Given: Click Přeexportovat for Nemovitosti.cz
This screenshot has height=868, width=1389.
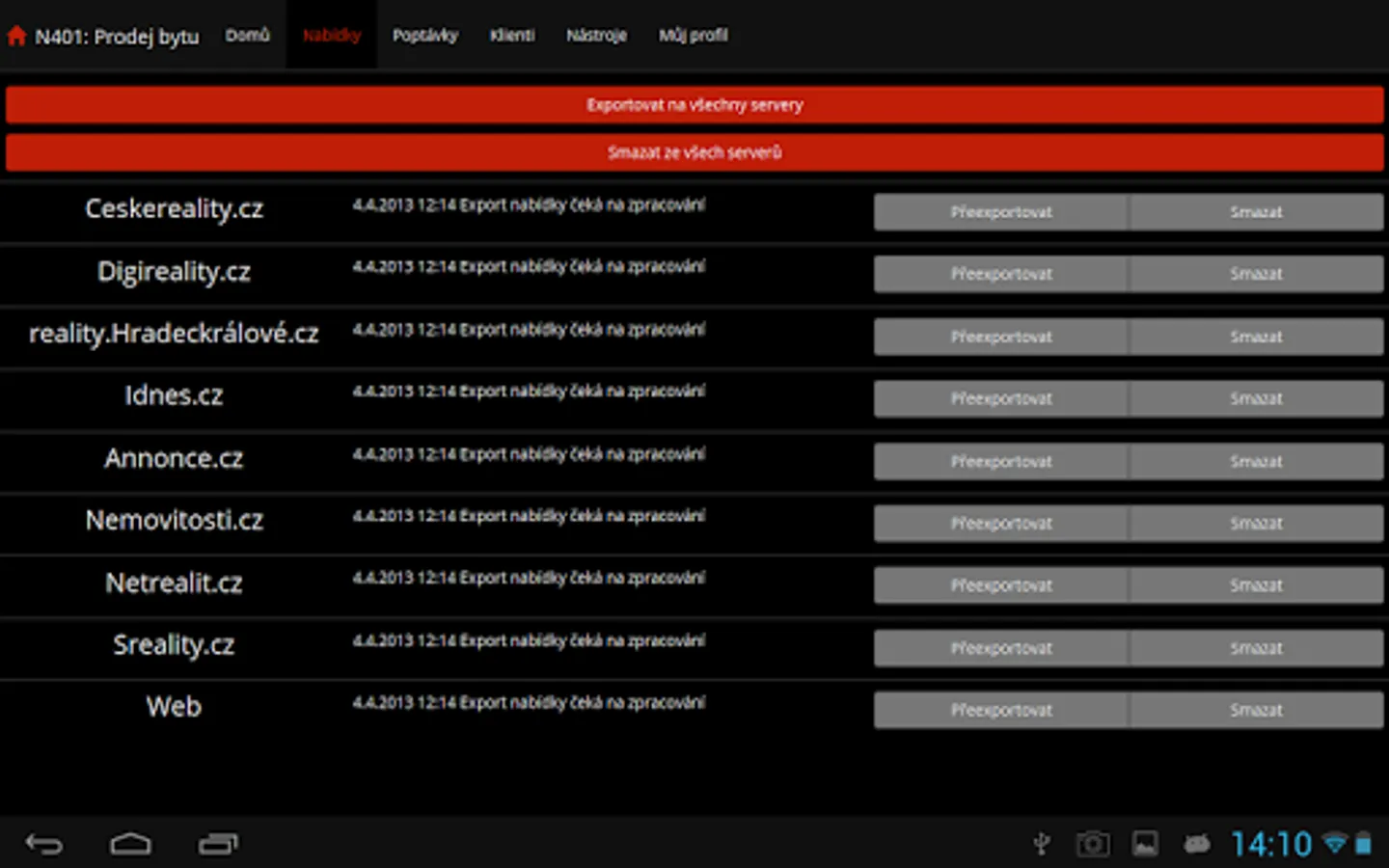Looking at the screenshot, I should point(1001,523).
